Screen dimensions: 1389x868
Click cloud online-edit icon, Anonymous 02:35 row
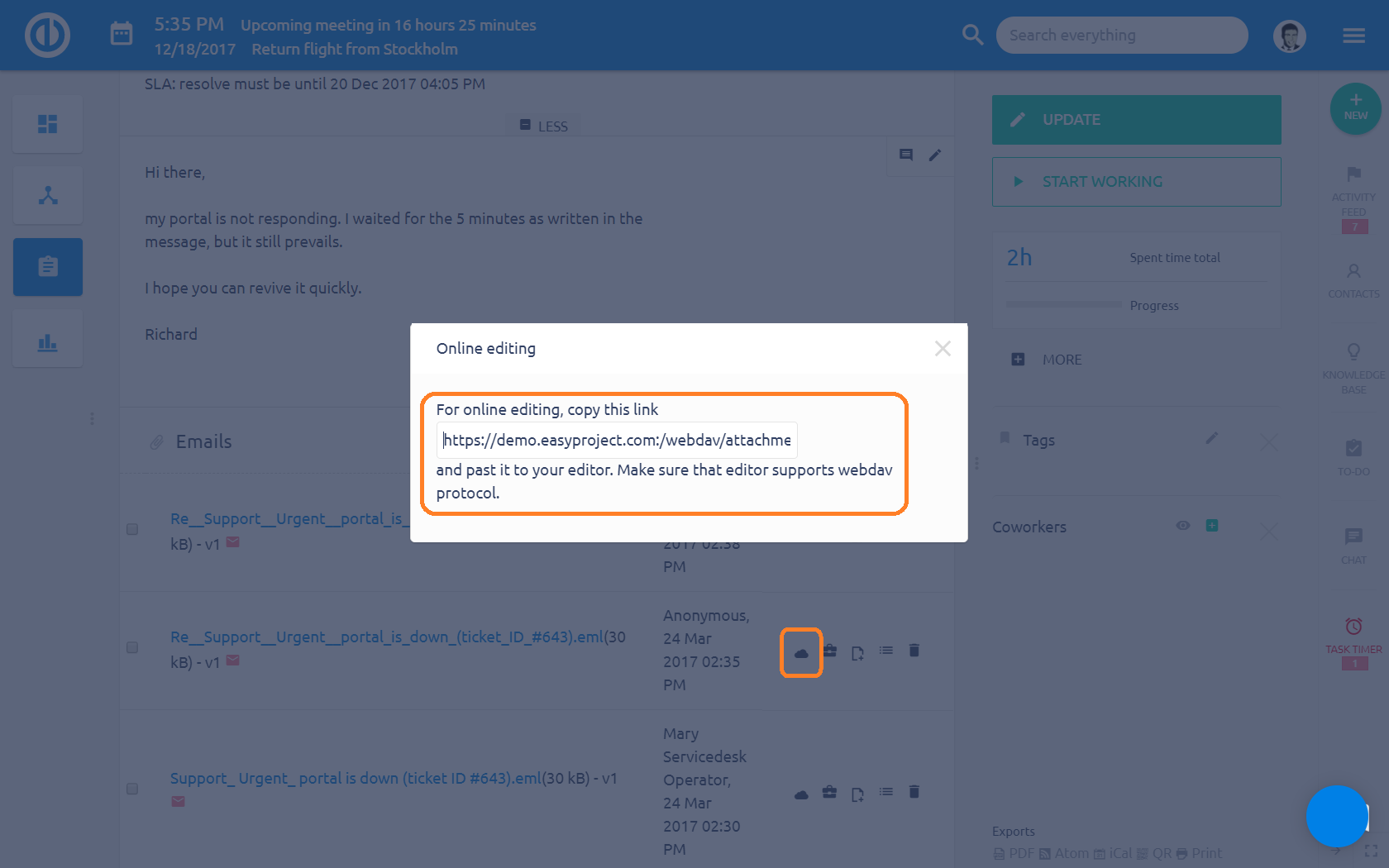(801, 653)
